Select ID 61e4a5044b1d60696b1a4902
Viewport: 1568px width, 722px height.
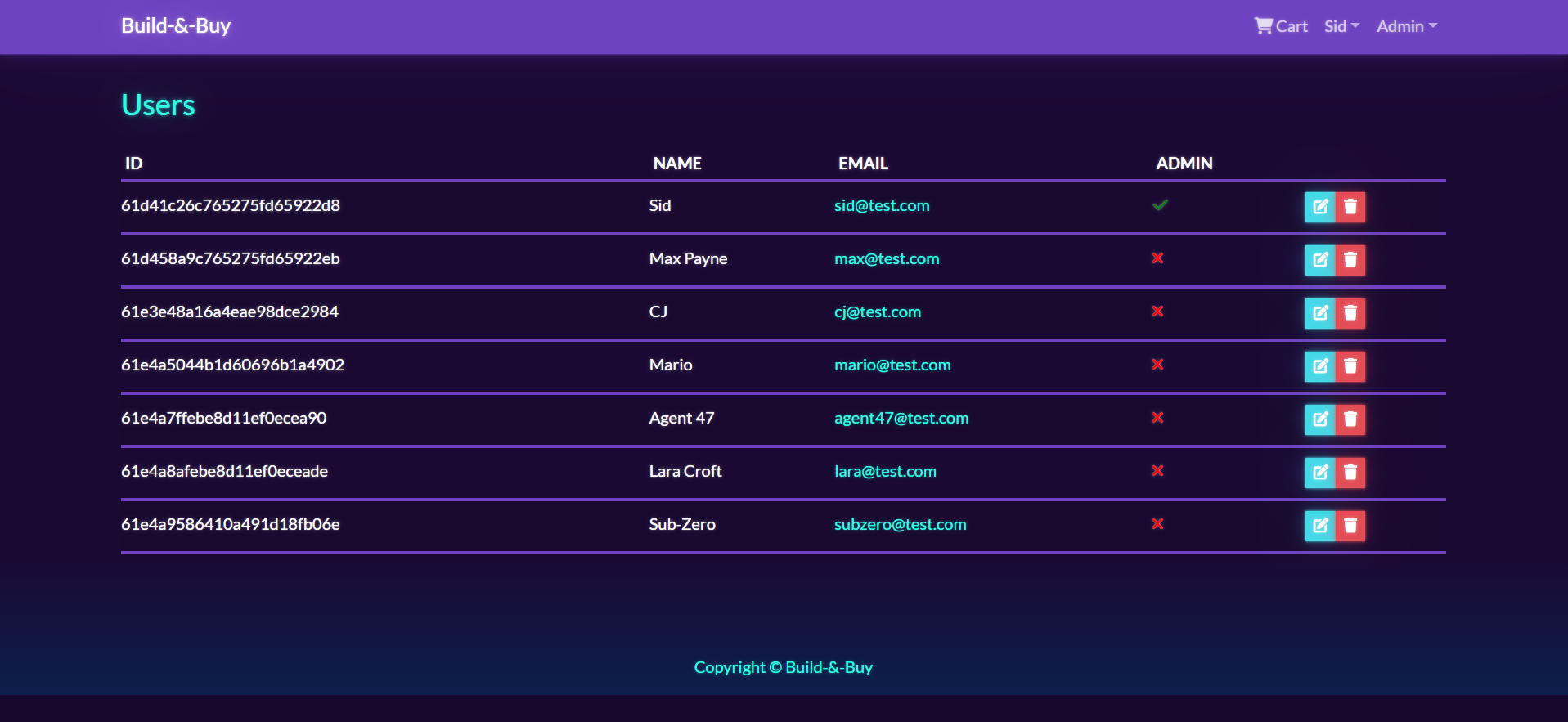(x=232, y=365)
